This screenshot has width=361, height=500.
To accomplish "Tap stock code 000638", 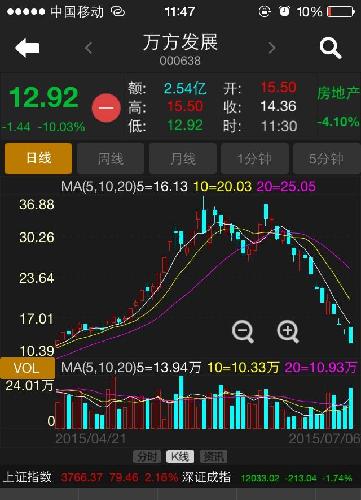I will (180, 61).
